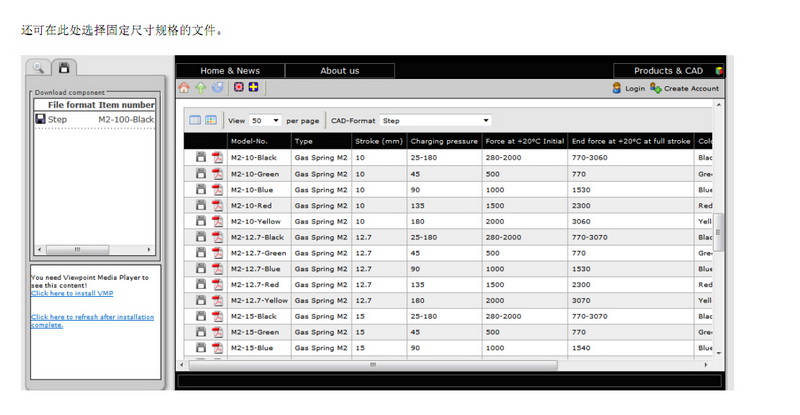Click the Force at +20°C Initial header

(524, 141)
